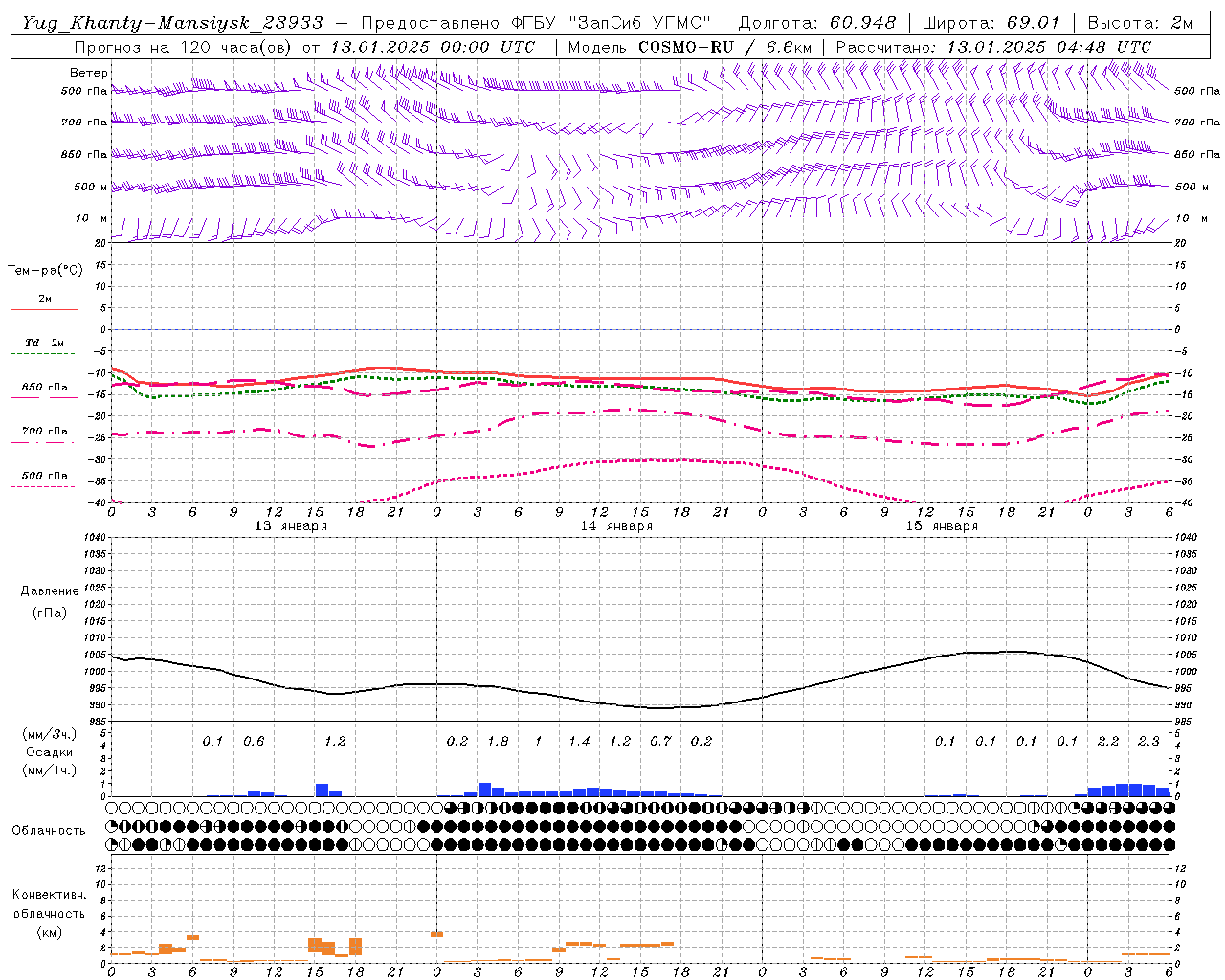This screenshot has width=1225, height=980.
Task: Select the Широта: 69.01 header field
Action: pos(991,23)
